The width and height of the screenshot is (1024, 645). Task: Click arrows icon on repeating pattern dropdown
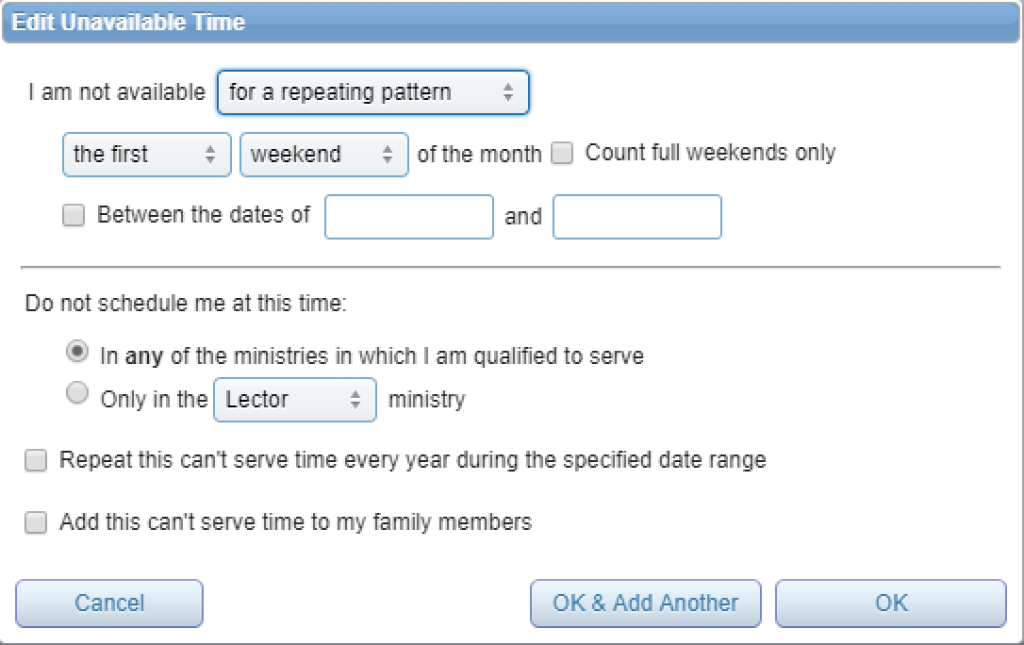[508, 92]
